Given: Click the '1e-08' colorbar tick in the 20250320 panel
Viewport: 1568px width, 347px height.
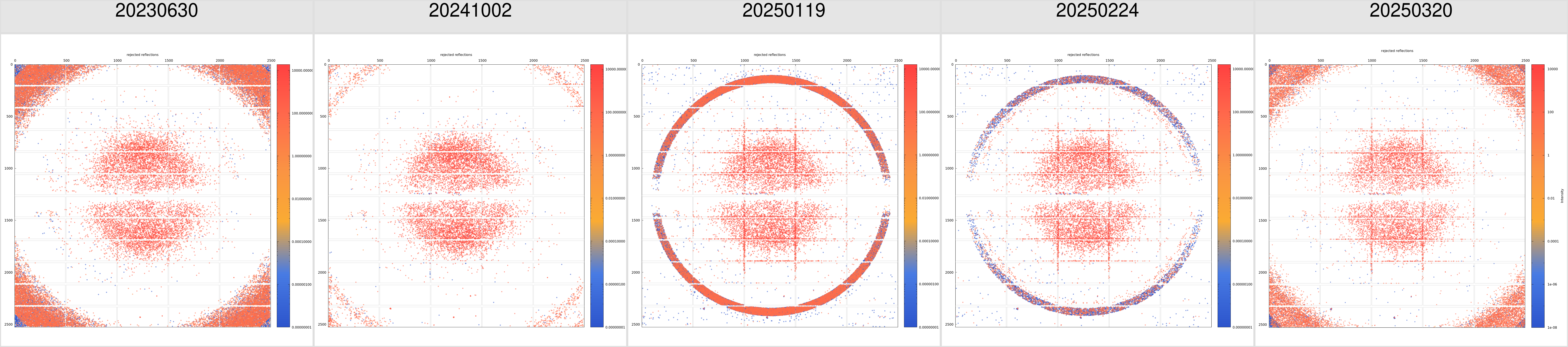Looking at the screenshot, I should [x=1552, y=327].
